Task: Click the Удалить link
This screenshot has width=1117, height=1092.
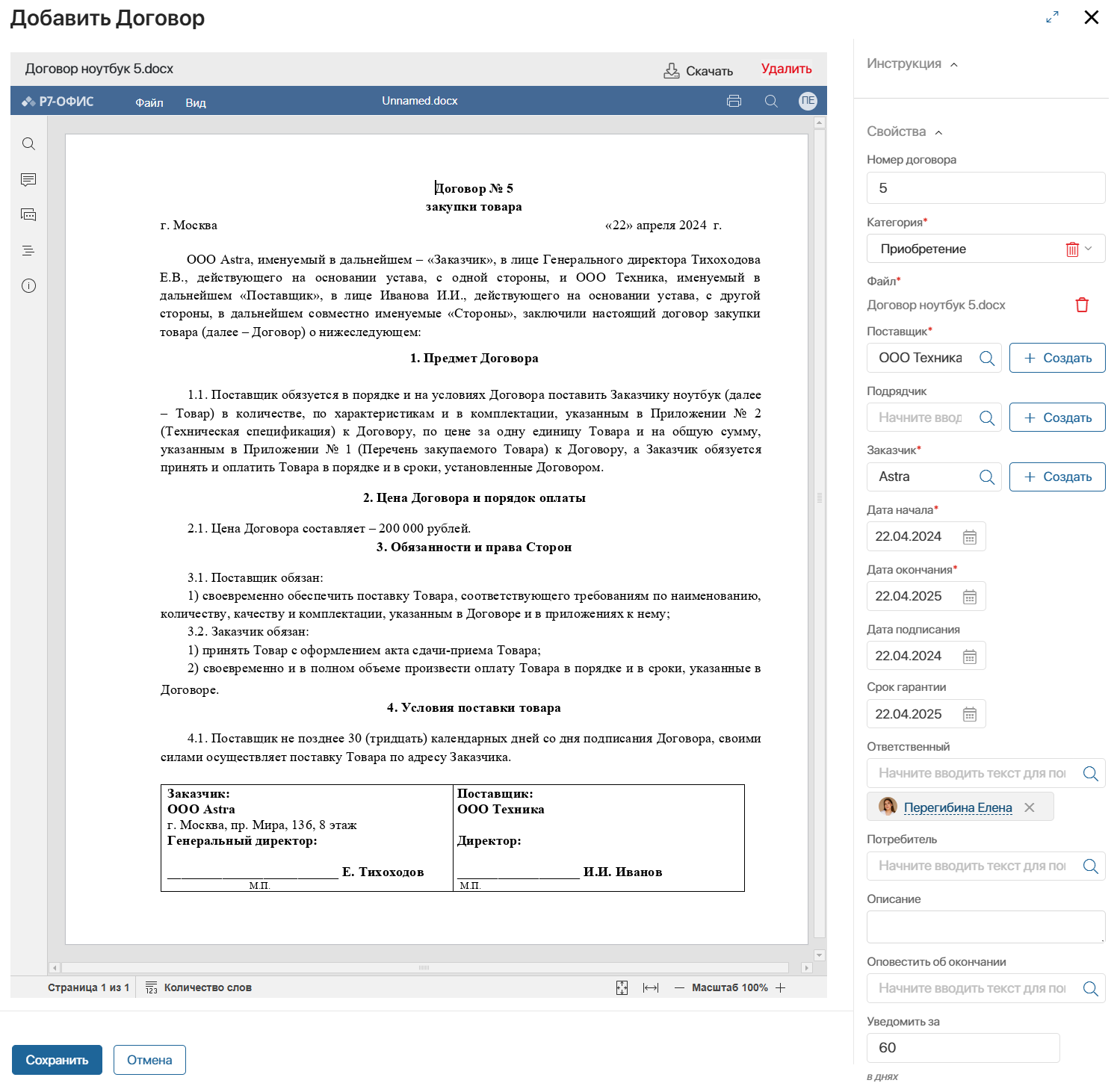Action: click(x=786, y=69)
